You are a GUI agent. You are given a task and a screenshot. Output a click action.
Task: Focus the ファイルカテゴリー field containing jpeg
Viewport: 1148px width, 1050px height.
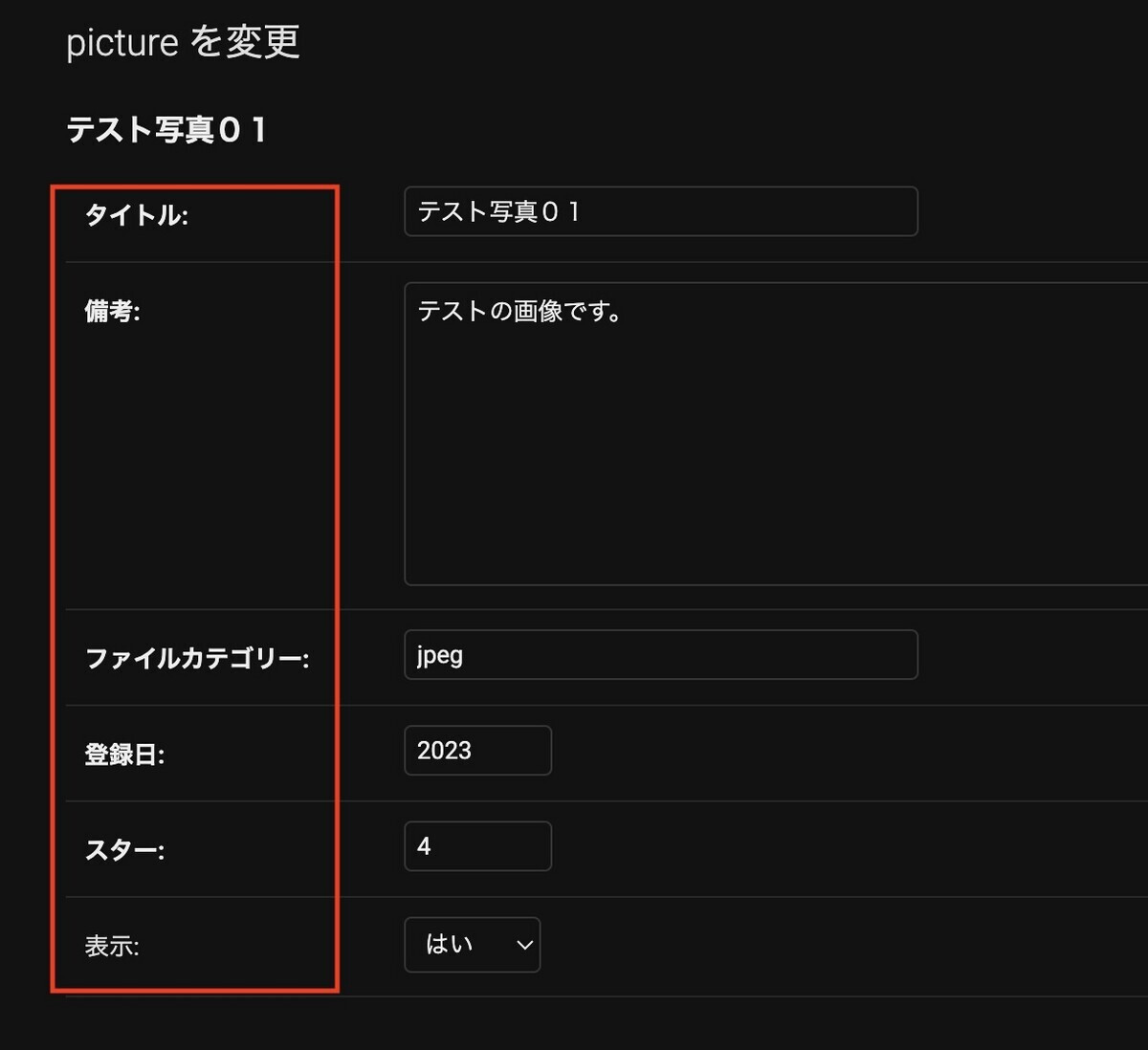[x=661, y=655]
